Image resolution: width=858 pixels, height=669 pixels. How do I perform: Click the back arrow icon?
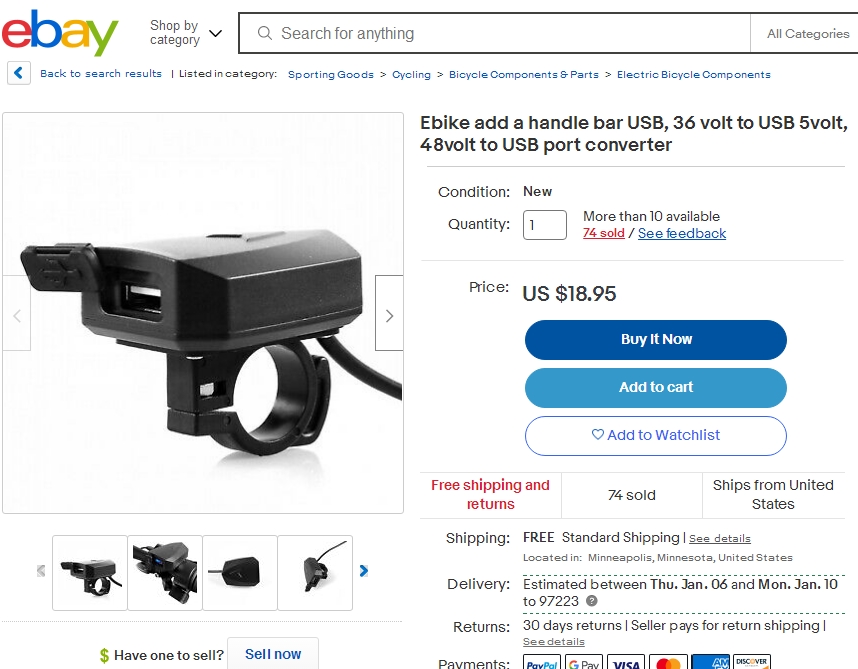(x=19, y=73)
